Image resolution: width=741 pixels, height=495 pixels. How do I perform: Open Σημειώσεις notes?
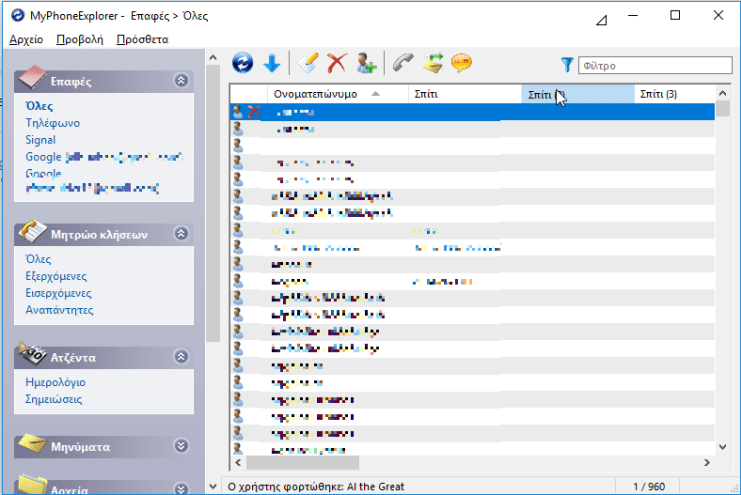53,399
